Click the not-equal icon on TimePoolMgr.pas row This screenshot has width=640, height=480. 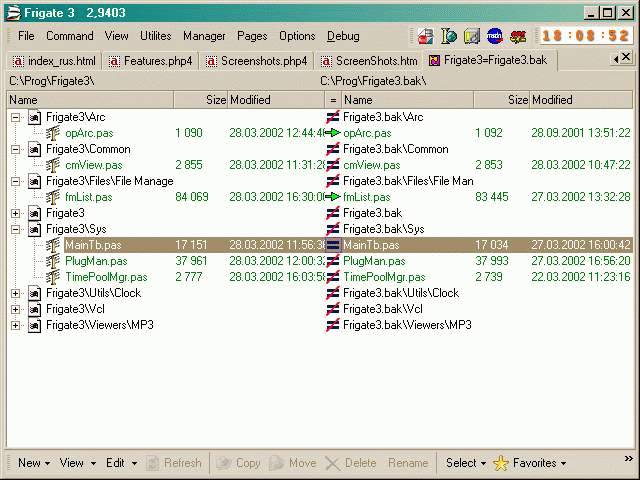click(x=333, y=277)
